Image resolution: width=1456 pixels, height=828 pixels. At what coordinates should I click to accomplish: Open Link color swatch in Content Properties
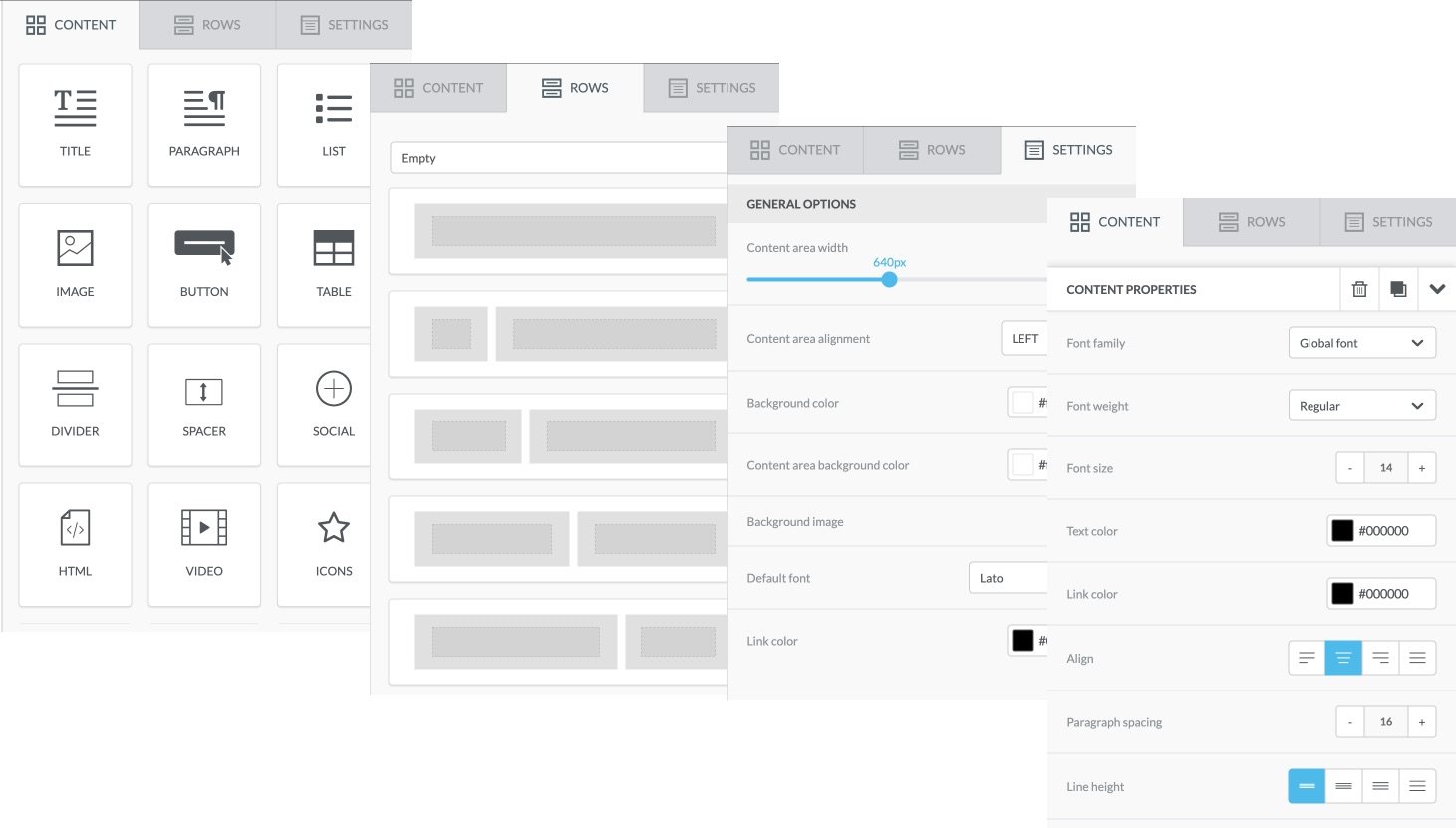click(1342, 594)
